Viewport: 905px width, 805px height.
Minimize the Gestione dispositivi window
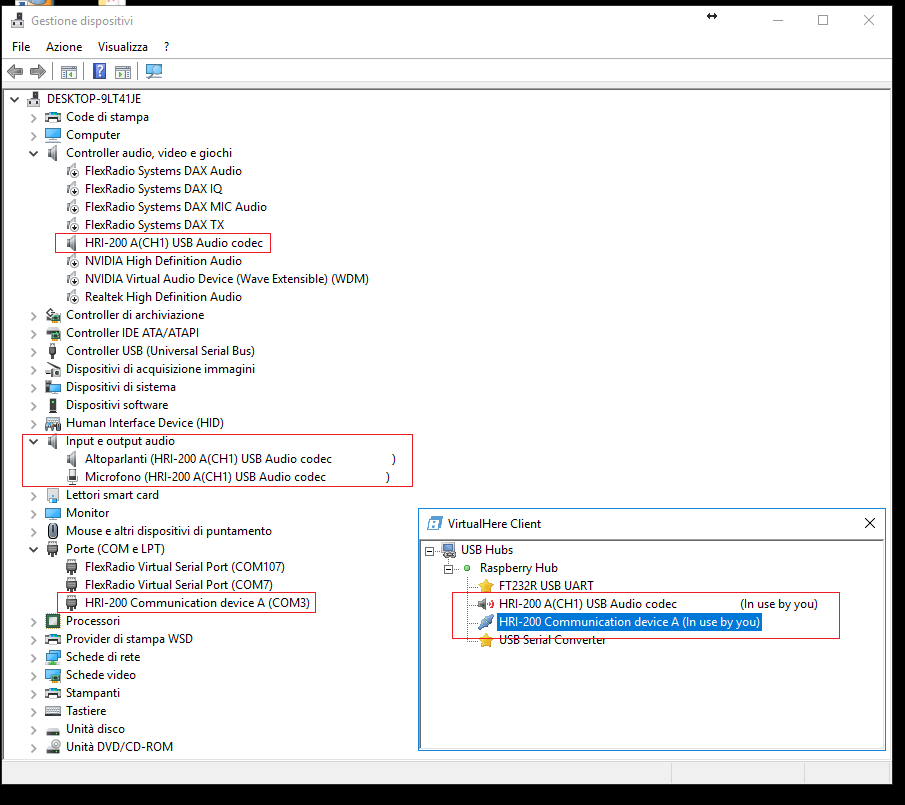pos(778,20)
